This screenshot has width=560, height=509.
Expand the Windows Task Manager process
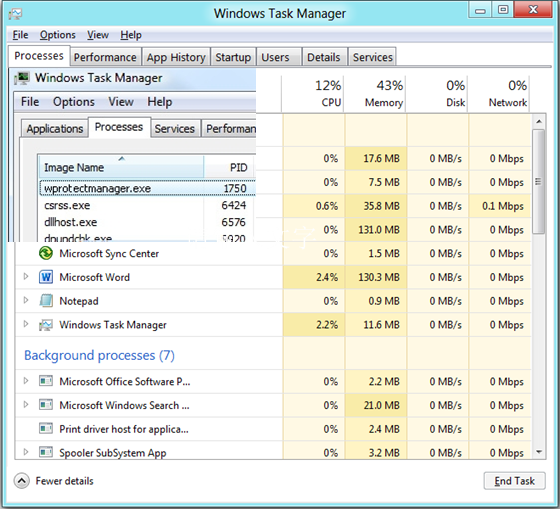pos(26,324)
